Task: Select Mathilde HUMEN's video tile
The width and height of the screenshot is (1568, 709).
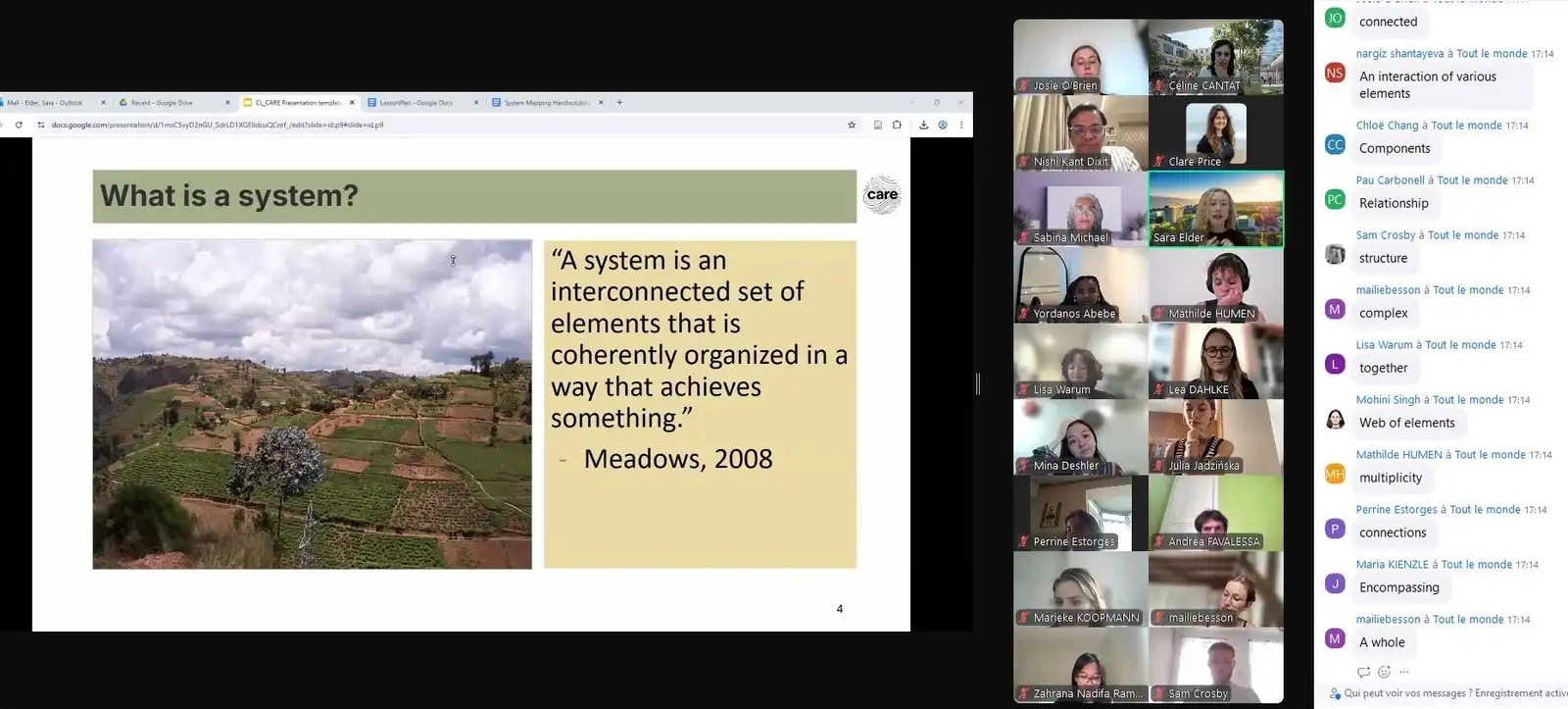Action: coord(1215,285)
